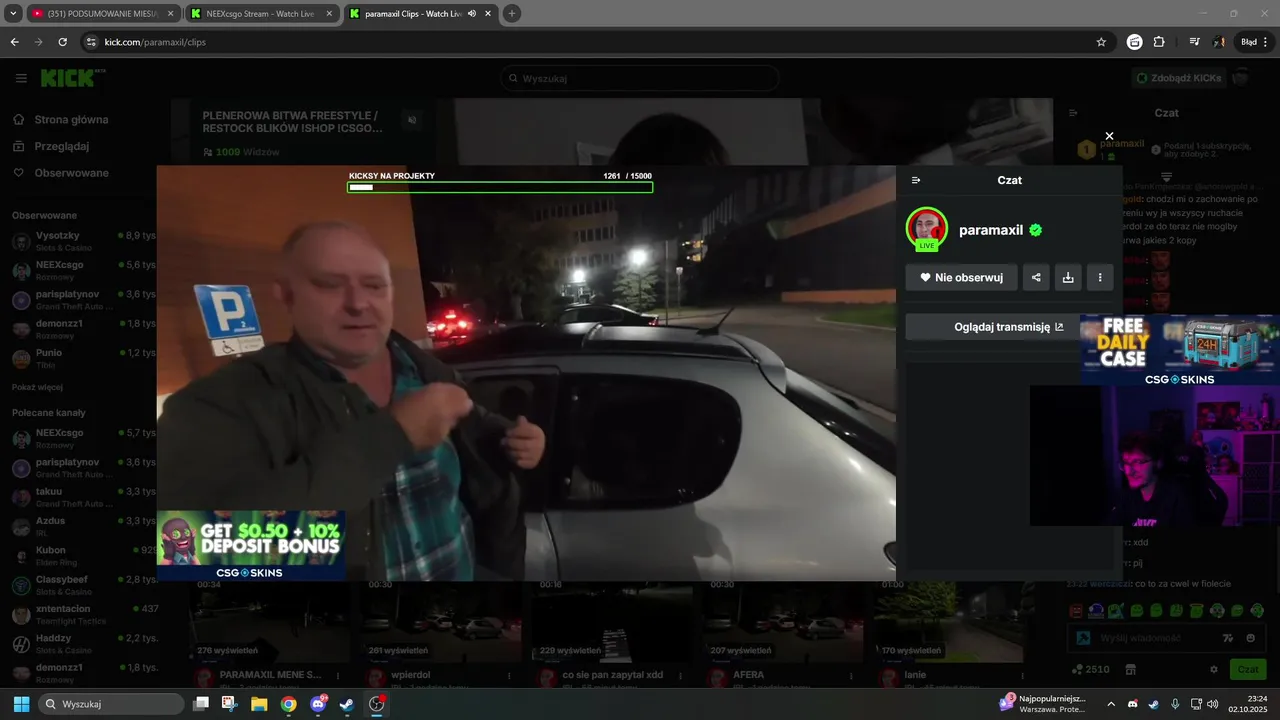Go back in browser history
Viewport: 1280px width, 720px height.
[x=14, y=42]
